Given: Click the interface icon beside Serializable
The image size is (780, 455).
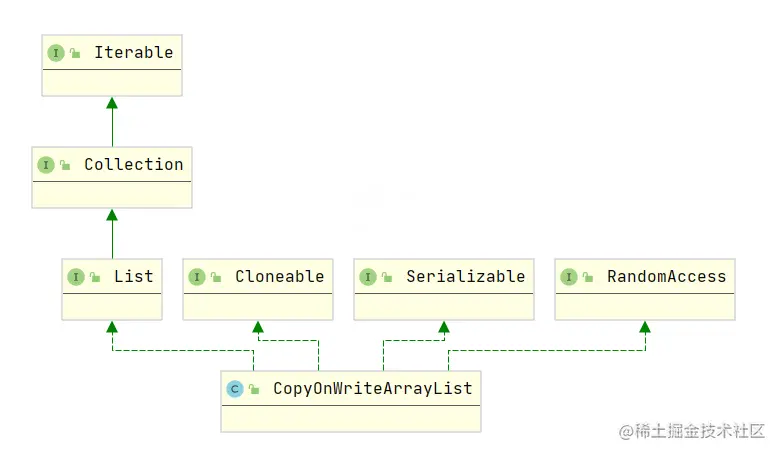Looking at the screenshot, I should pyautogui.click(x=368, y=277).
